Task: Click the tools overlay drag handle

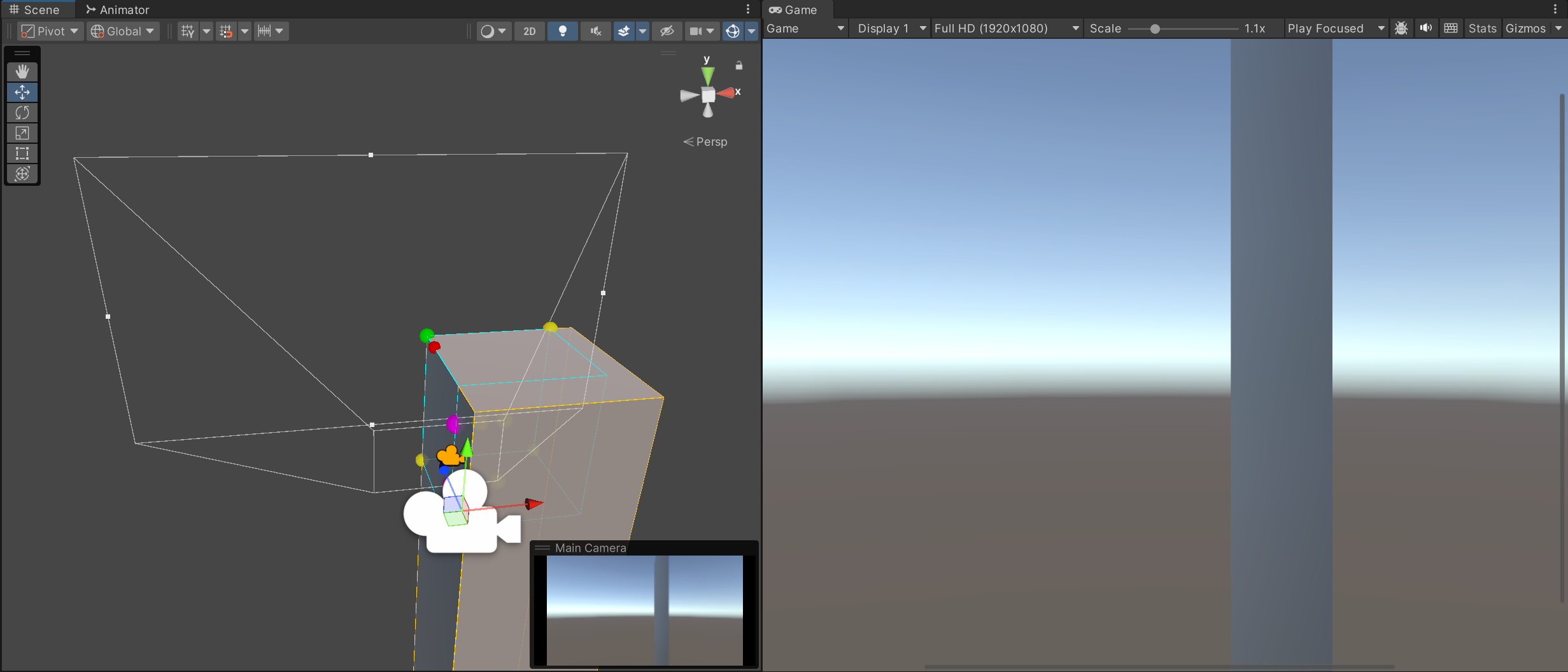Action: pyautogui.click(x=22, y=53)
